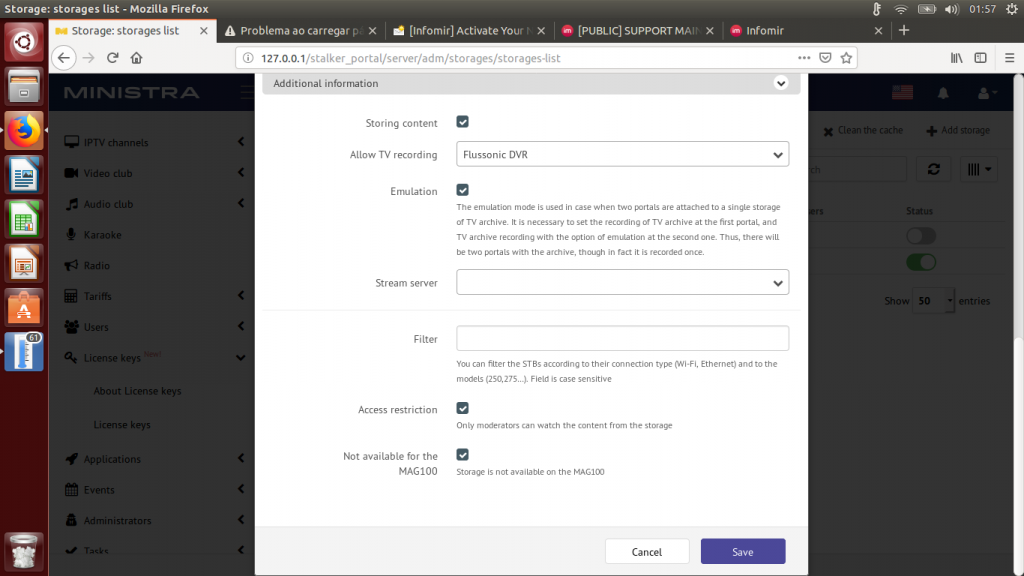Open the Trash in the dock
1024x576 pixels.
(x=24, y=551)
